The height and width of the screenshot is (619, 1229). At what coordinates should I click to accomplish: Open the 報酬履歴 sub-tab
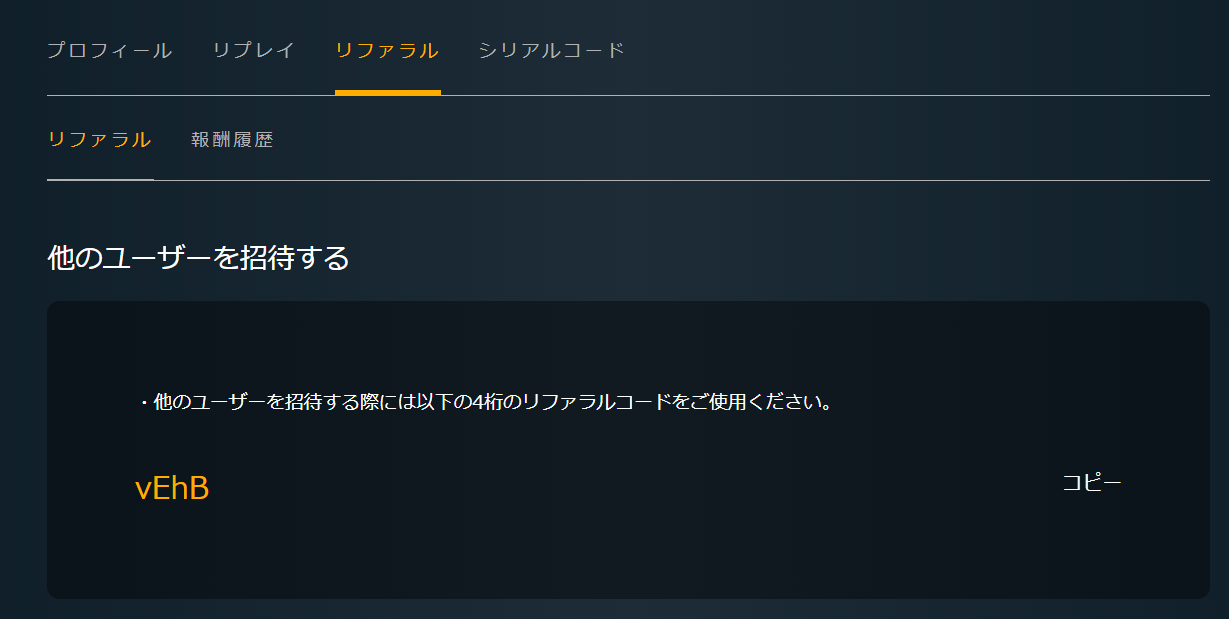232,140
